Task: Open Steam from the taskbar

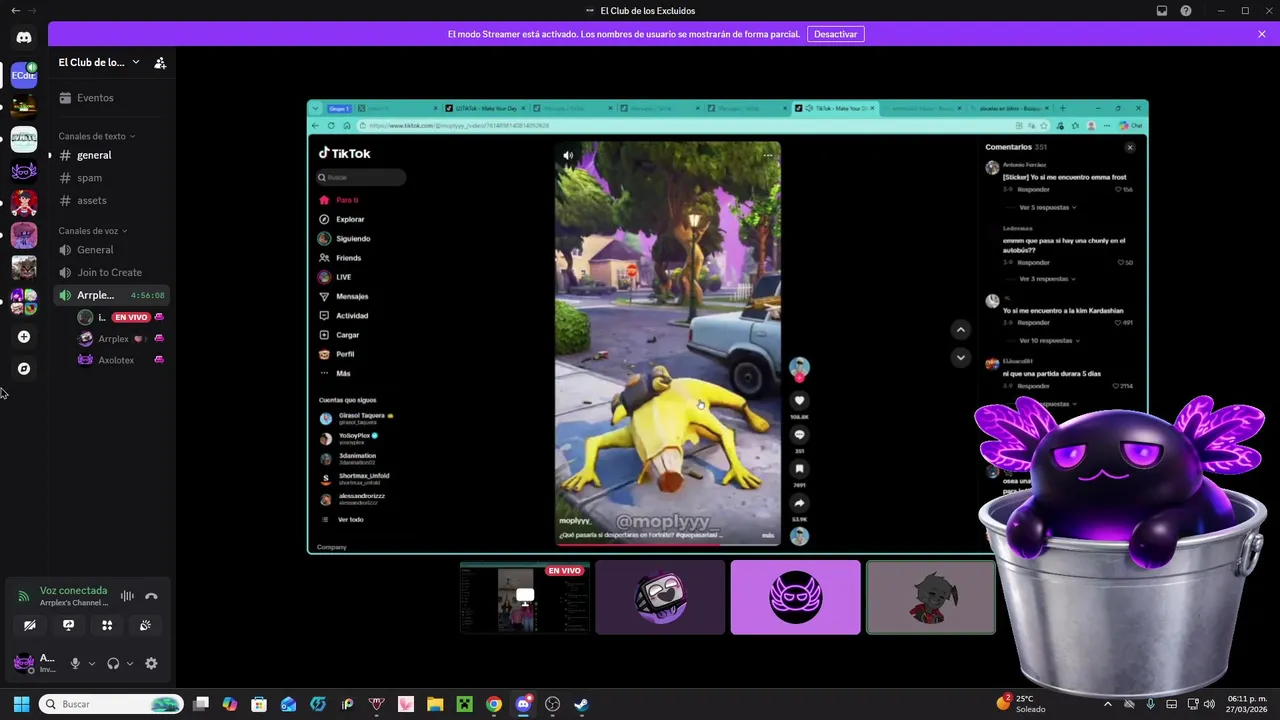Action: [x=581, y=704]
